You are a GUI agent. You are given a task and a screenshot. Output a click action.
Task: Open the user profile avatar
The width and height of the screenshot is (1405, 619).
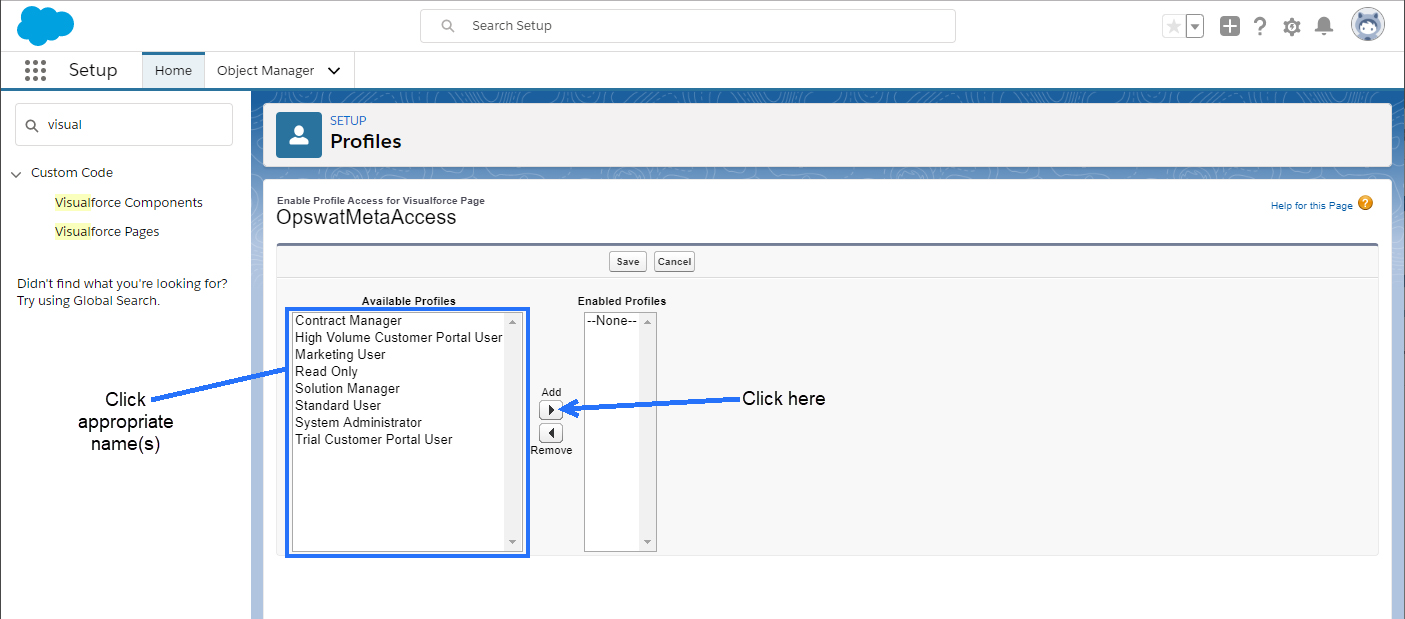tap(1368, 25)
